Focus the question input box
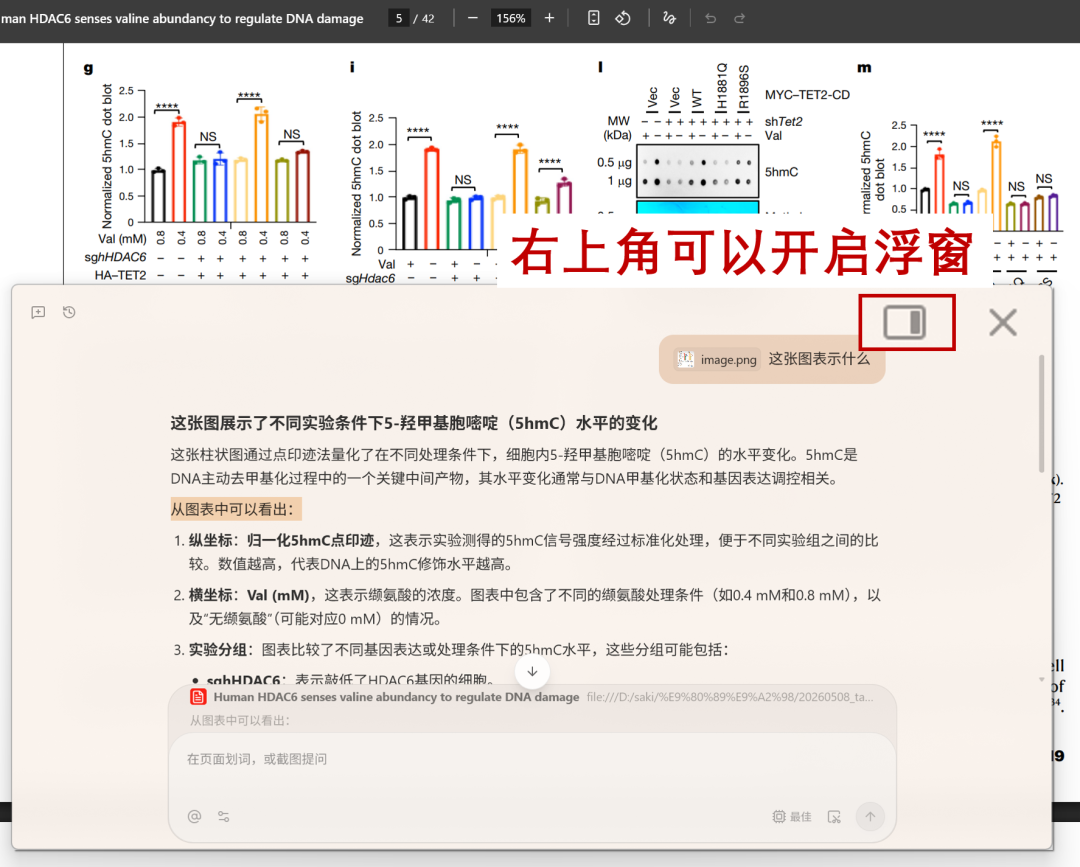The height and width of the screenshot is (867, 1080). (x=532, y=759)
